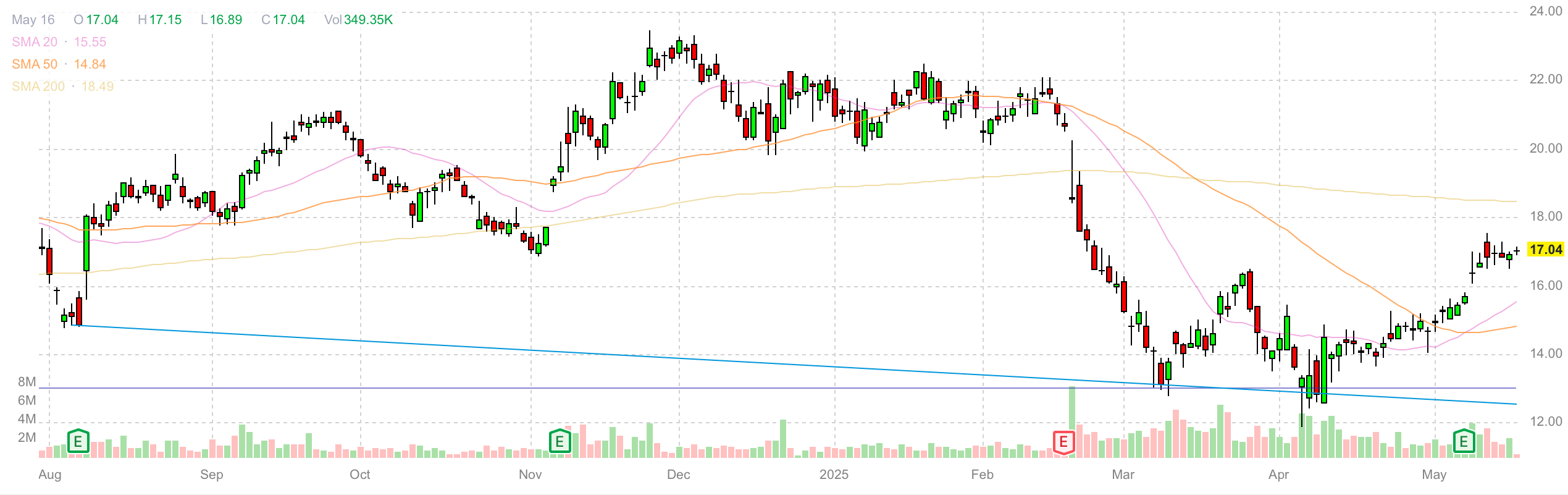Click the Dec label on time axis
This screenshot has height=495, width=1568.
(x=678, y=475)
